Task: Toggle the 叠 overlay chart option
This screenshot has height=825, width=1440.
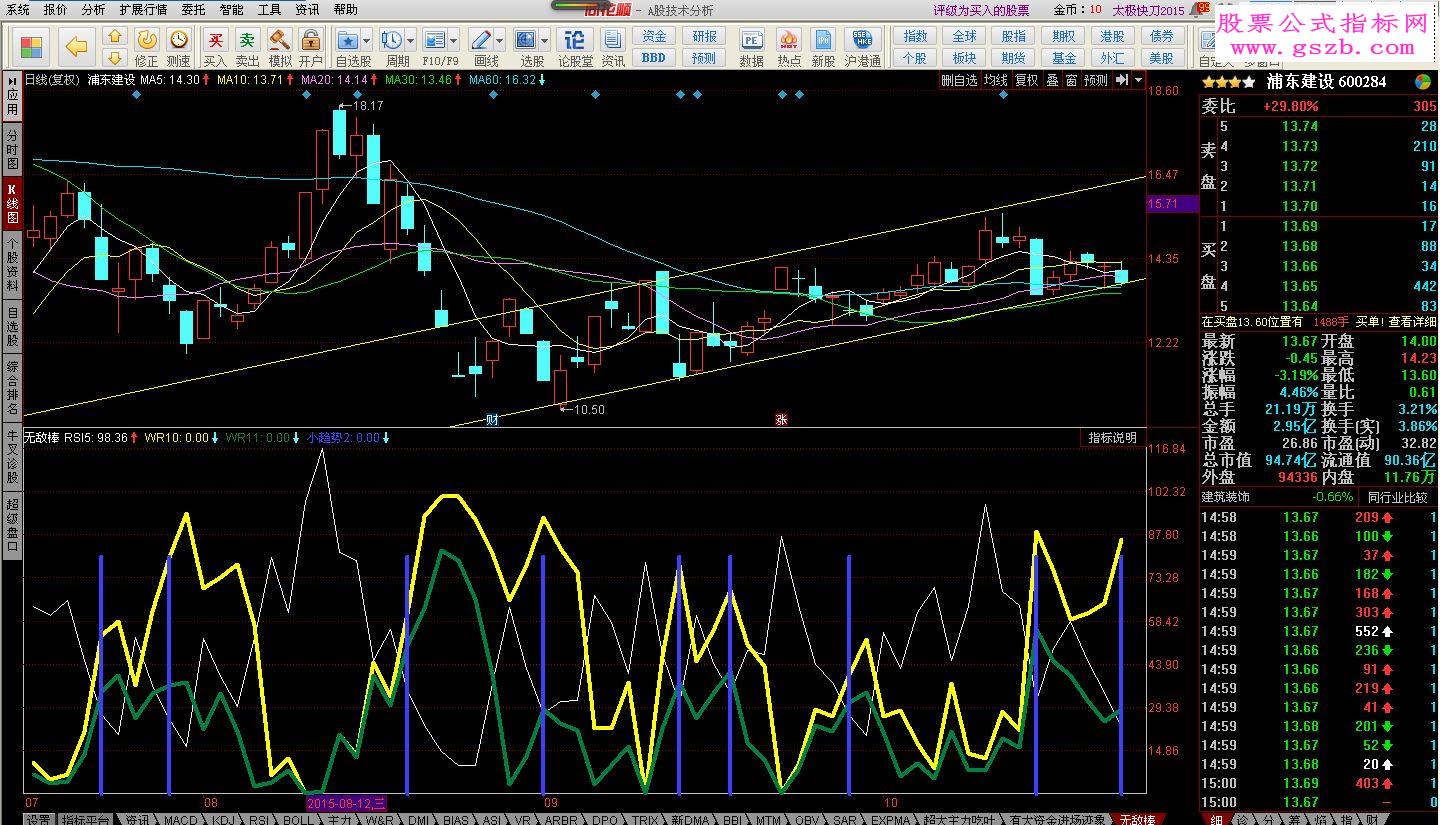Action: pos(1052,80)
